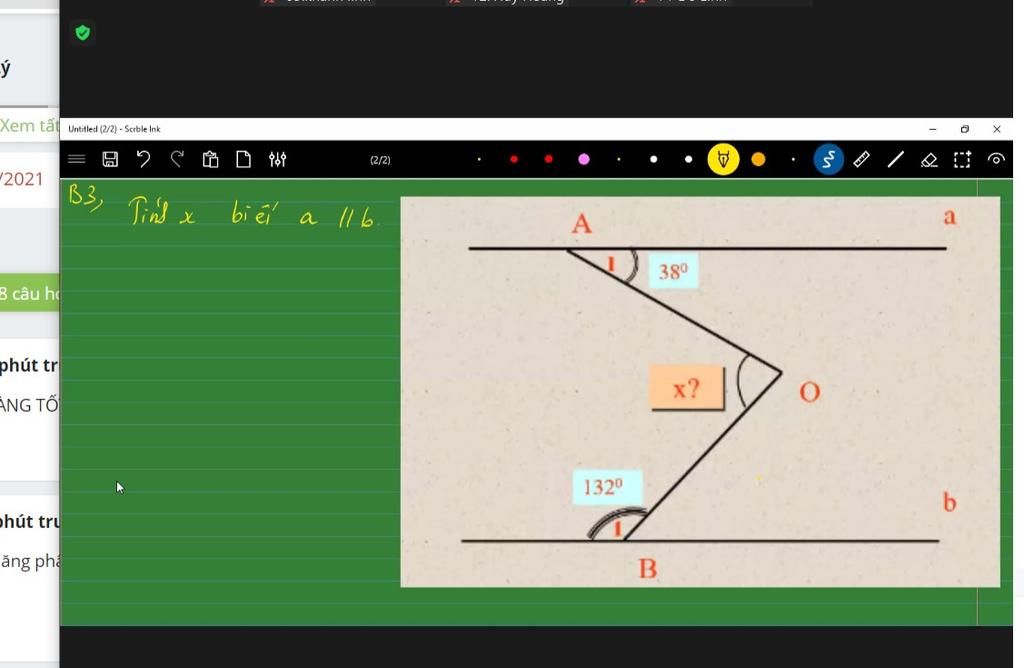Select the straight line tool

pyautogui.click(x=895, y=159)
